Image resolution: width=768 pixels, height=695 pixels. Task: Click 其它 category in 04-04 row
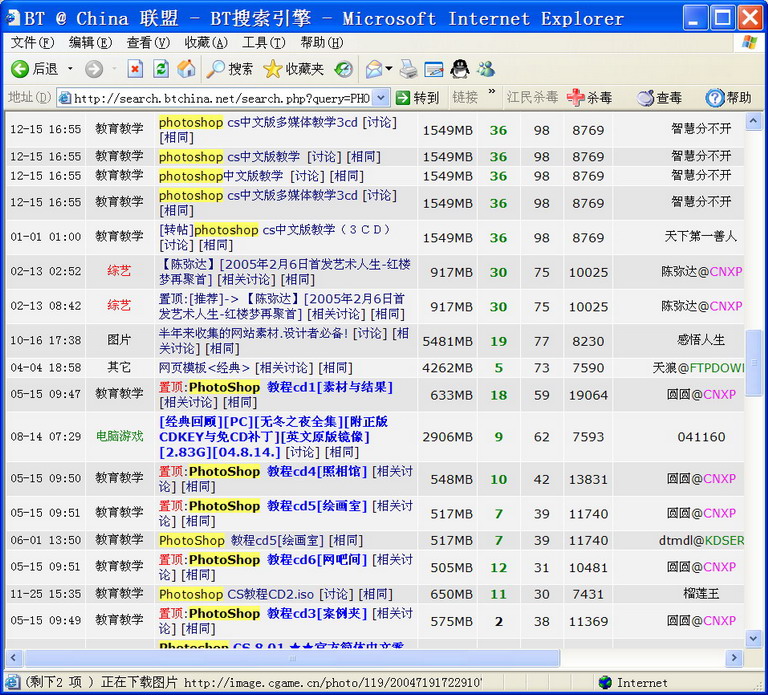(119, 367)
